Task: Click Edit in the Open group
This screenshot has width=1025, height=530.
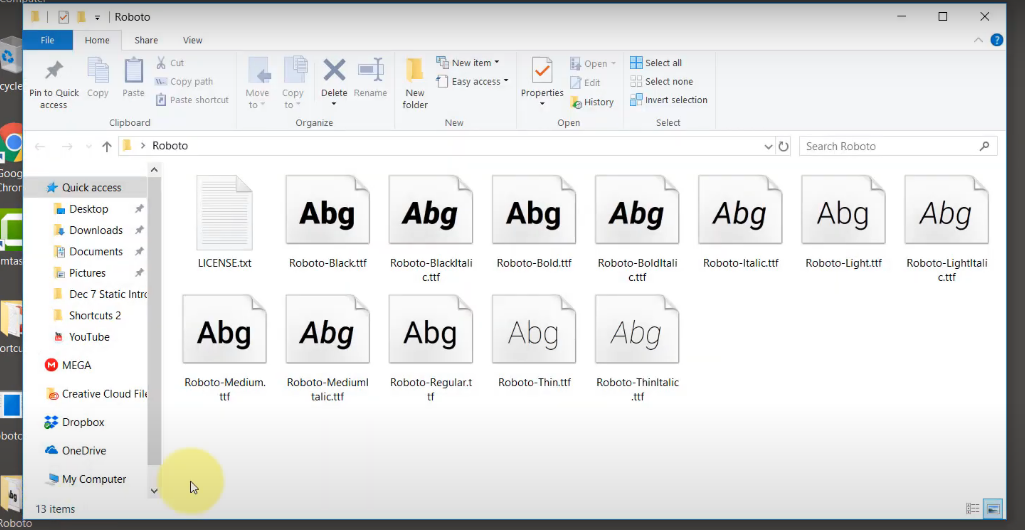Action: 585,82
